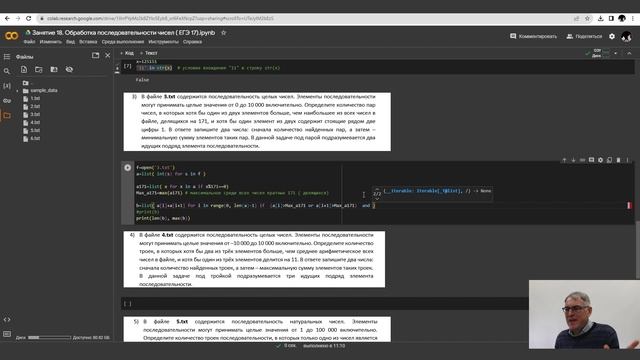Go forward in the browser
Viewport: 640px width, 360px height.
pyautogui.click(x=18, y=18)
